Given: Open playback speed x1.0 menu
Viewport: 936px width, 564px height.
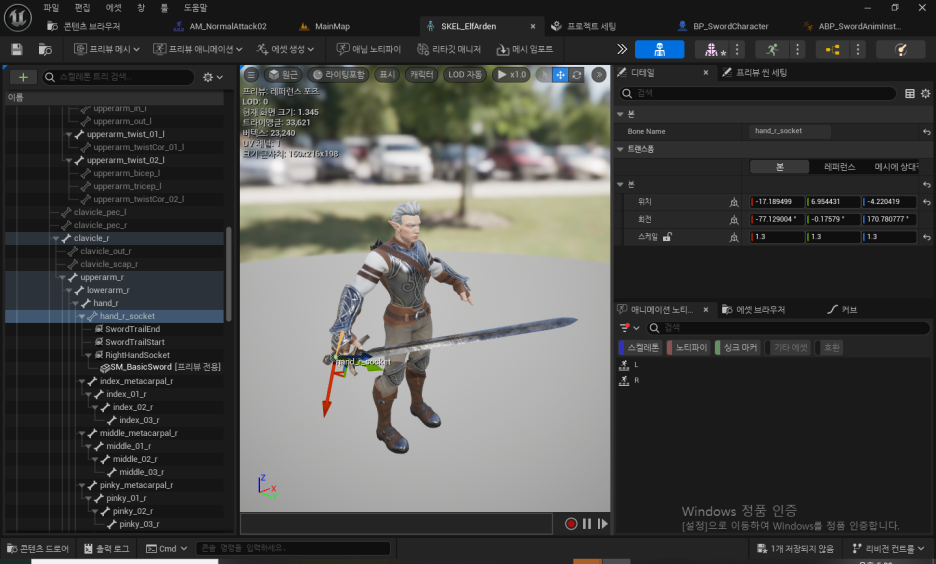Looking at the screenshot, I should pos(512,75).
